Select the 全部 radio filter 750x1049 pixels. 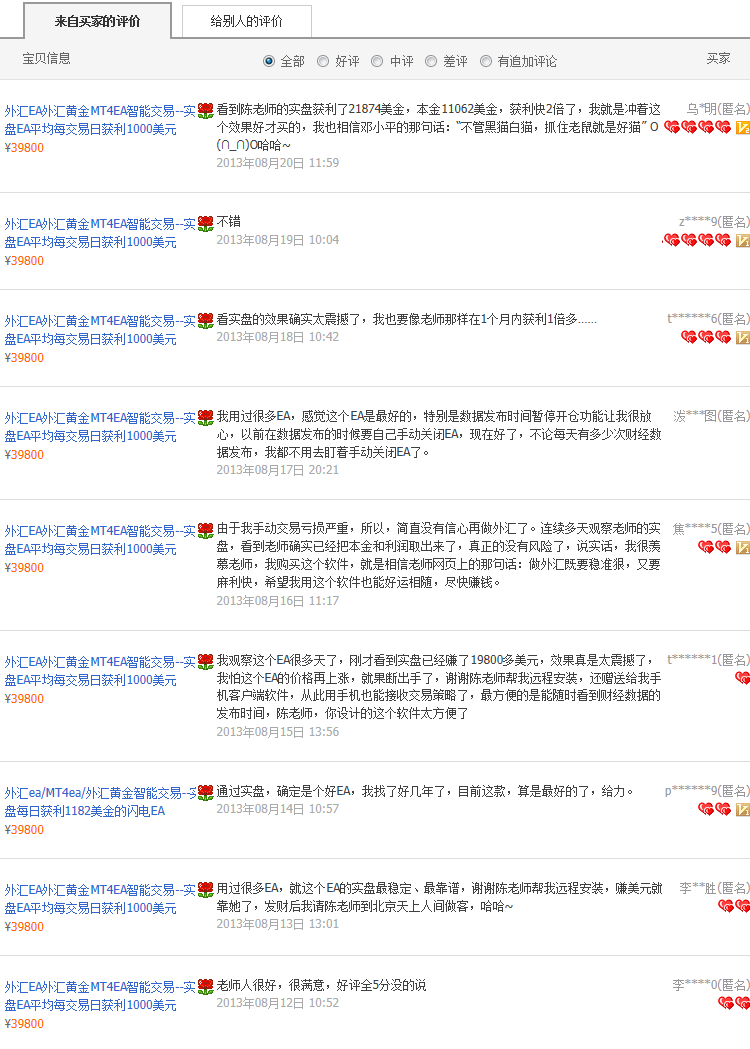269,61
